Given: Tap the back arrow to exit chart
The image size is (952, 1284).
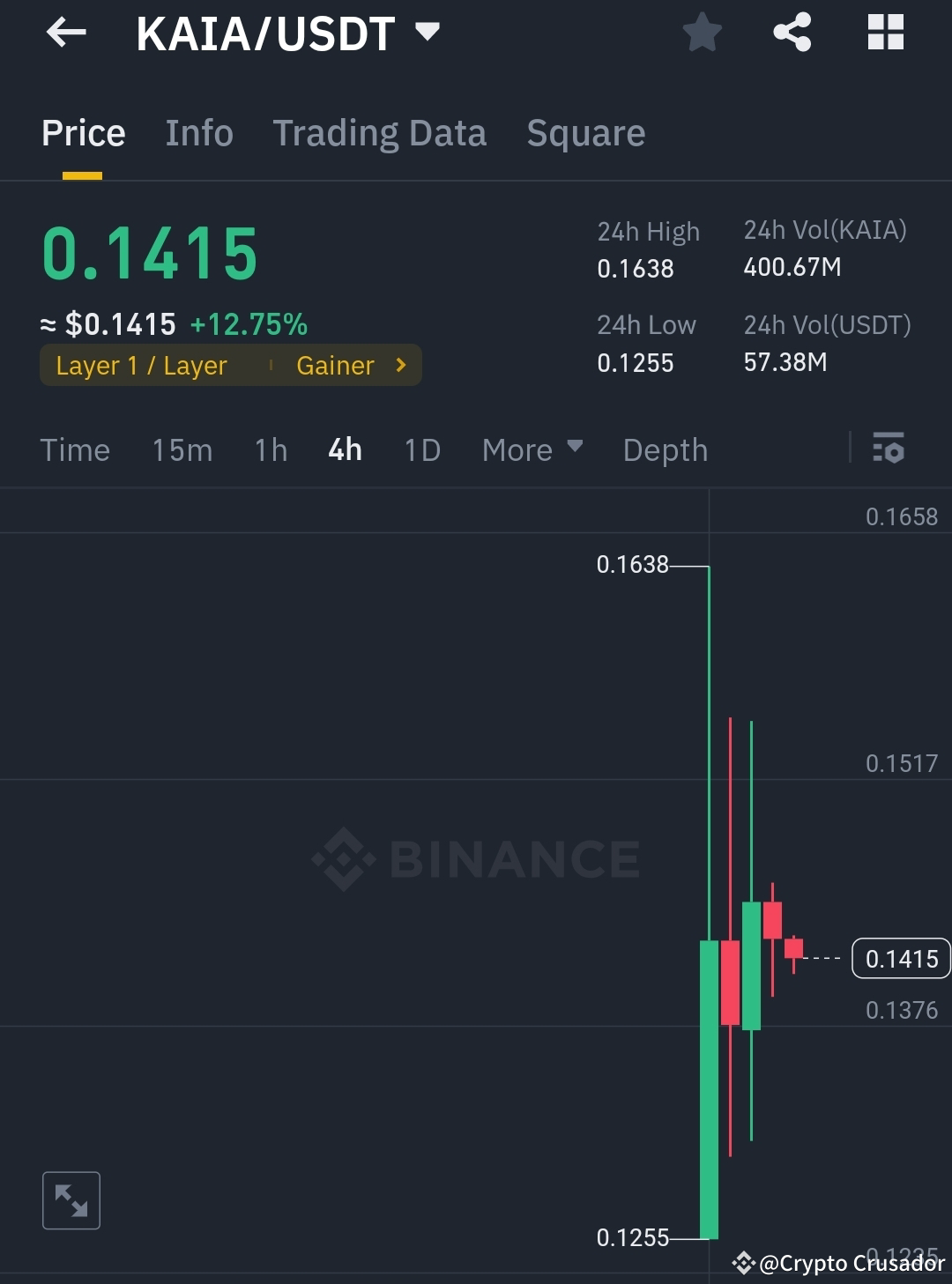Looking at the screenshot, I should [64, 33].
